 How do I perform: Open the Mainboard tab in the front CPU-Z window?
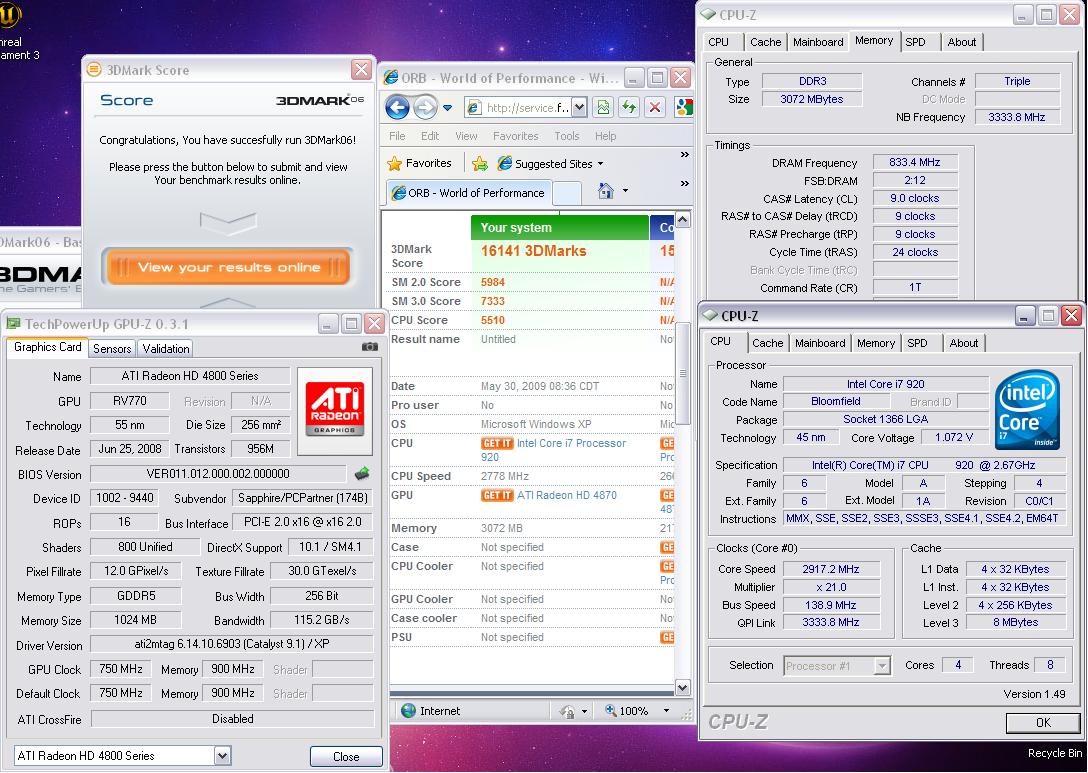pyautogui.click(x=820, y=343)
